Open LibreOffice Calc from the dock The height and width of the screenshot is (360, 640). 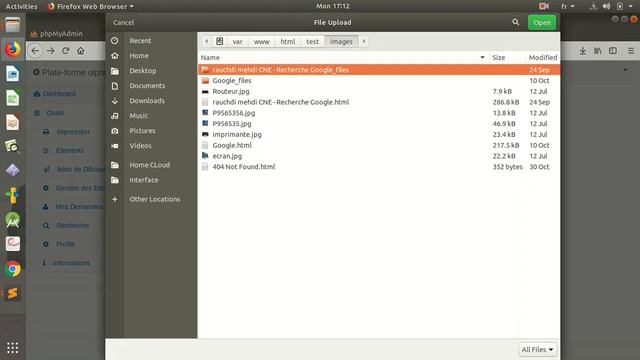(x=13, y=98)
